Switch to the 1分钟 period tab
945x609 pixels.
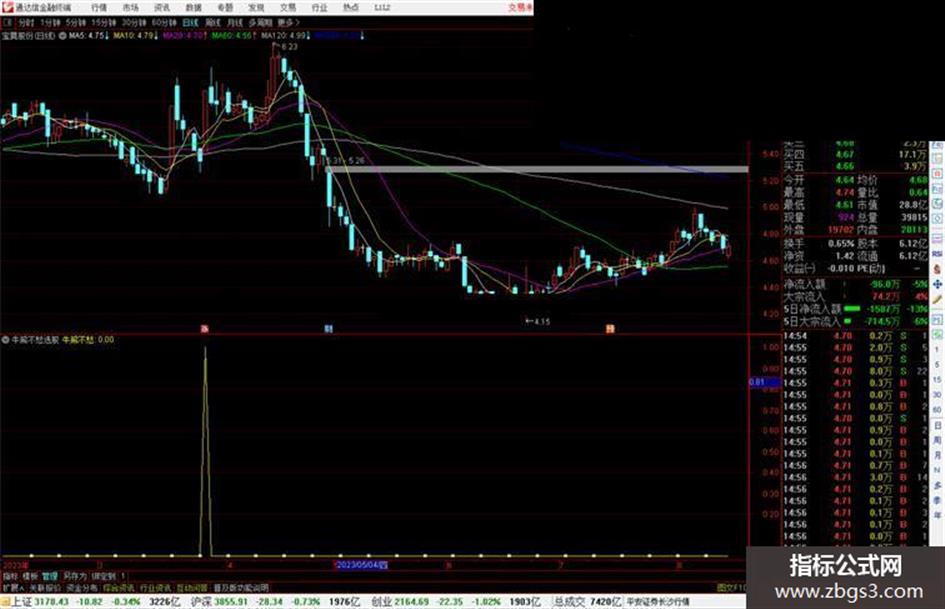50,23
